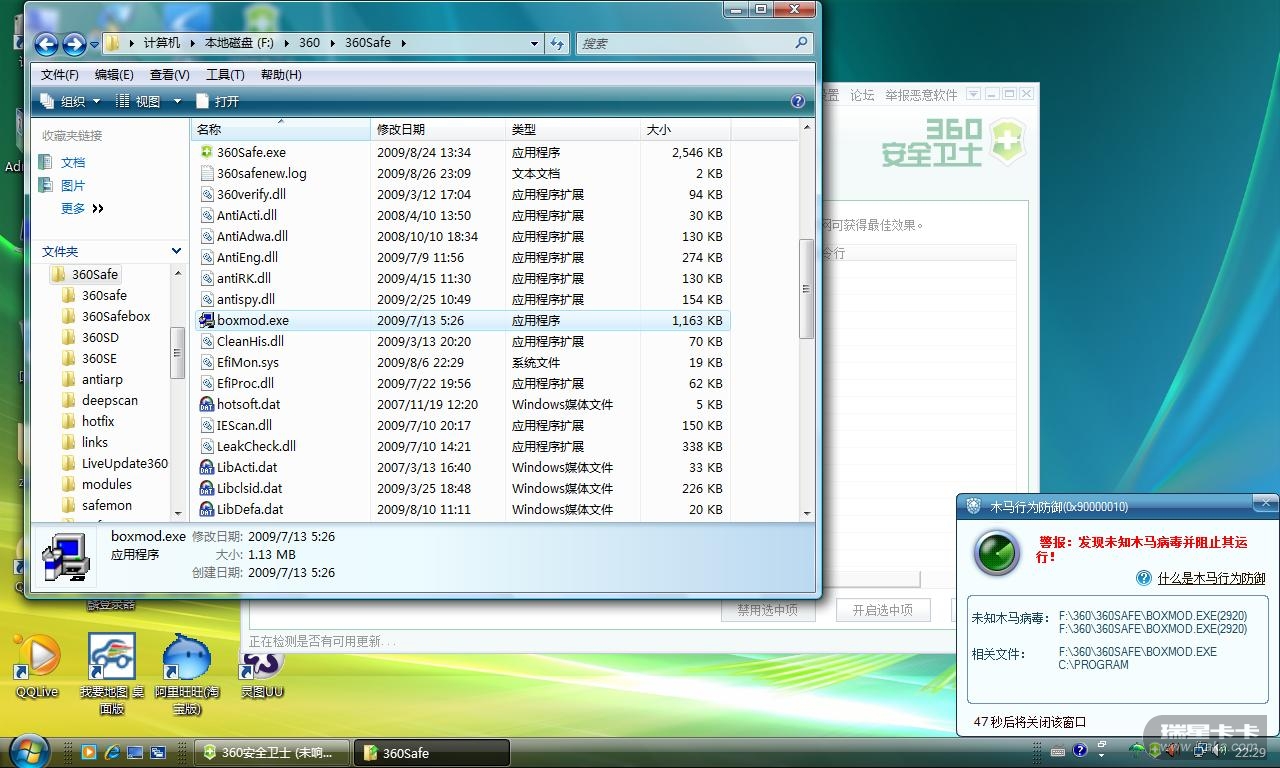Screen dimensions: 1280x768
Task: Select the deepscan folder in the tree
Action: (x=110, y=400)
